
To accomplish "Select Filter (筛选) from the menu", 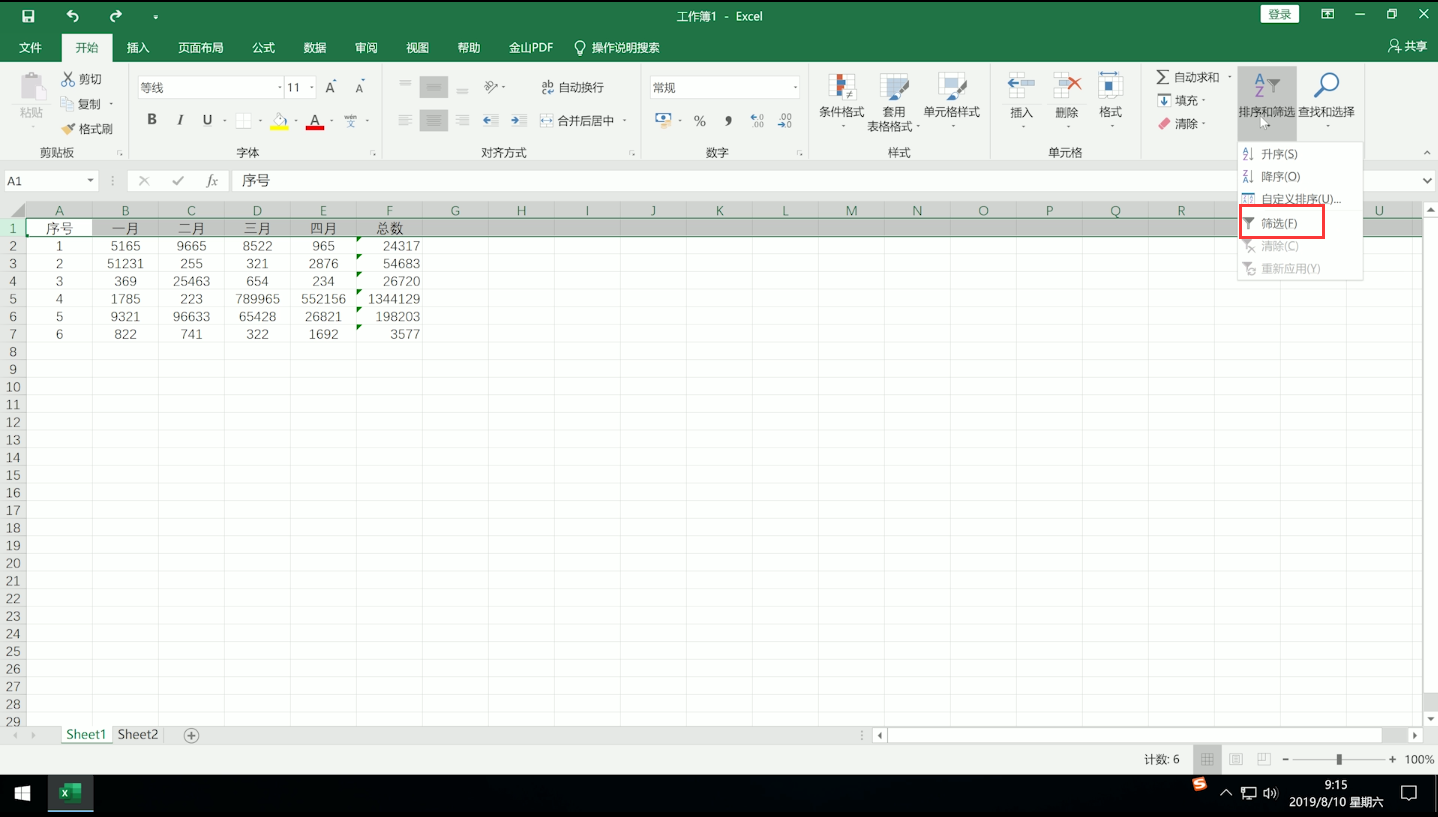I will click(1282, 223).
